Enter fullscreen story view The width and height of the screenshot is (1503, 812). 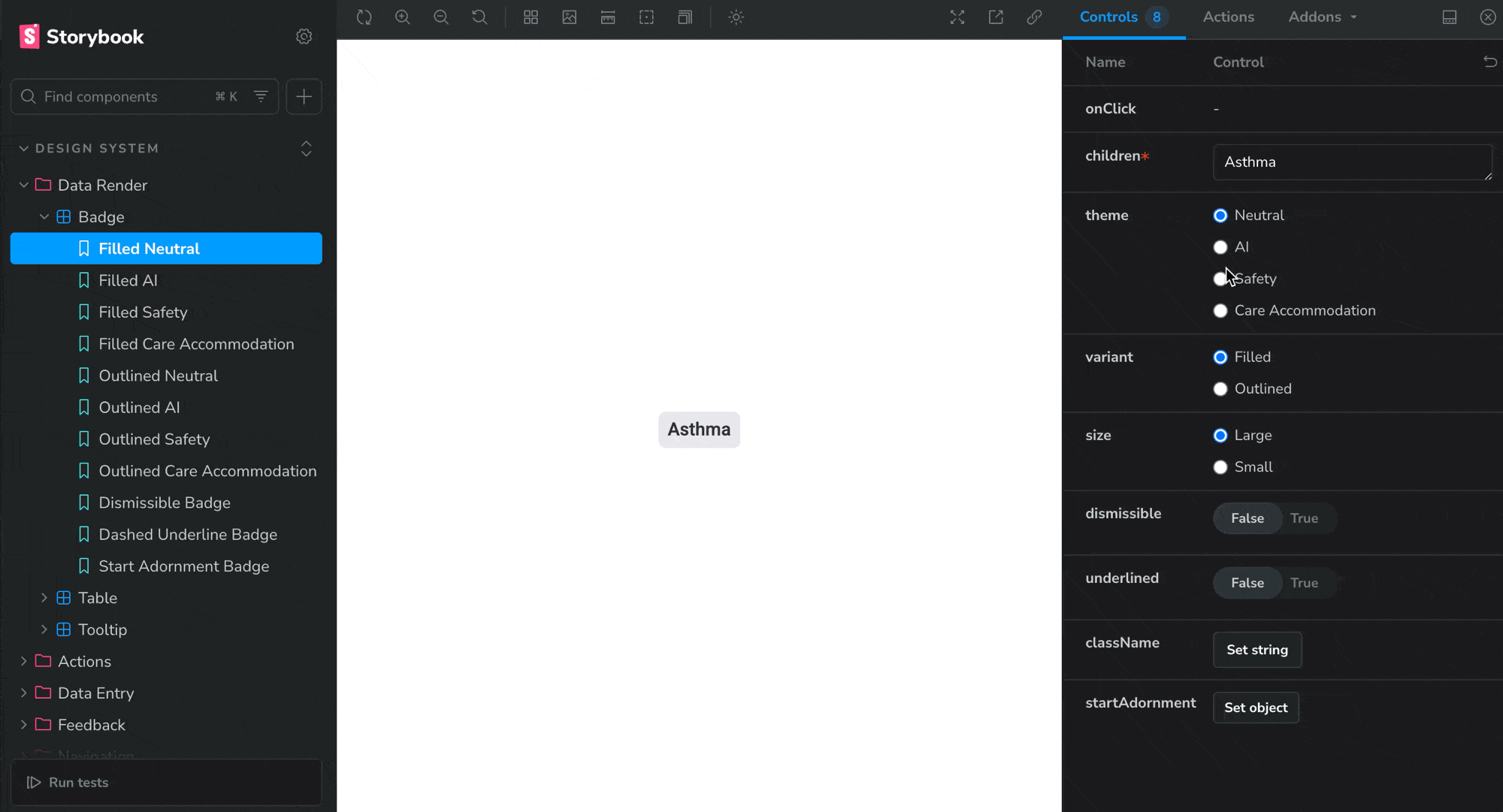pyautogui.click(x=957, y=17)
